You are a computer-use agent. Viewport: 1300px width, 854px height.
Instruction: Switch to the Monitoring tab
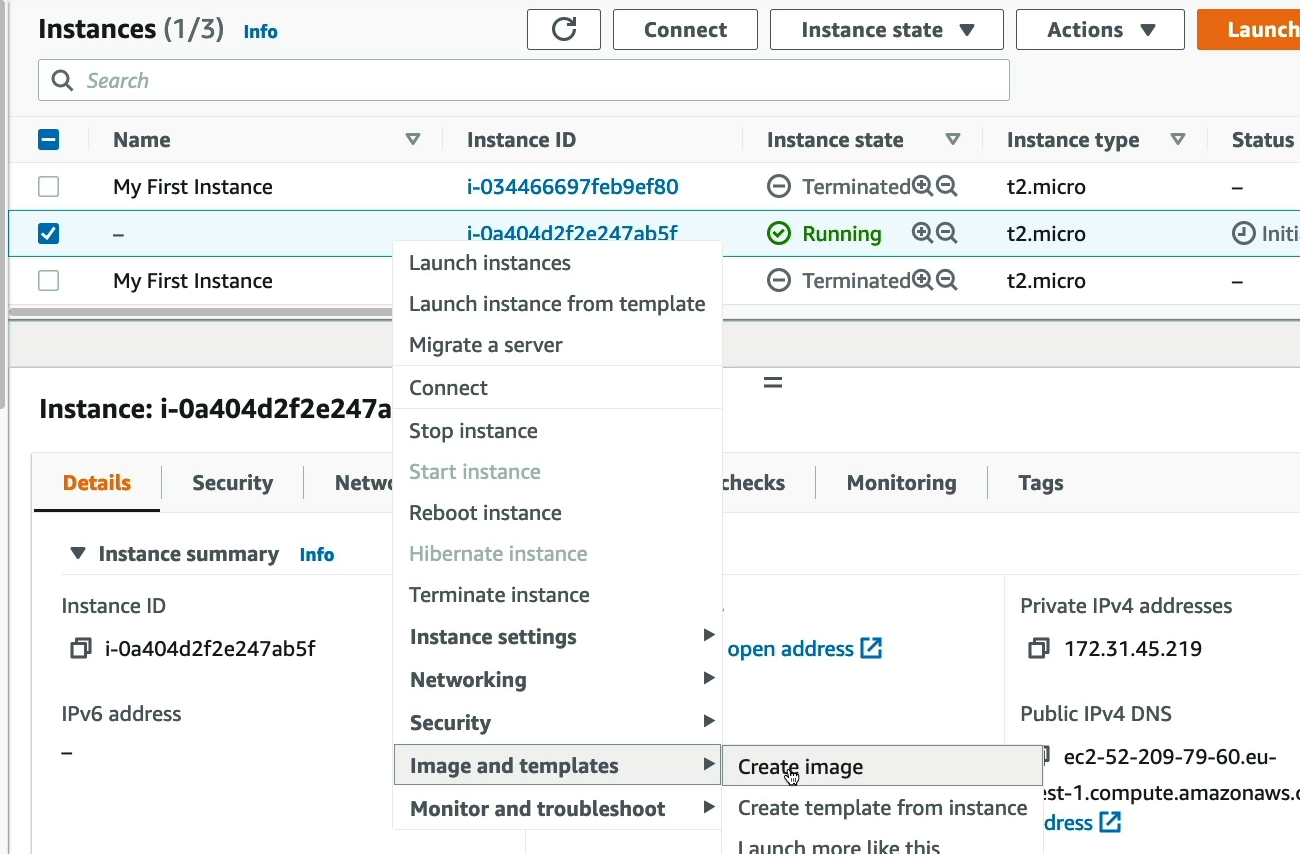901,483
